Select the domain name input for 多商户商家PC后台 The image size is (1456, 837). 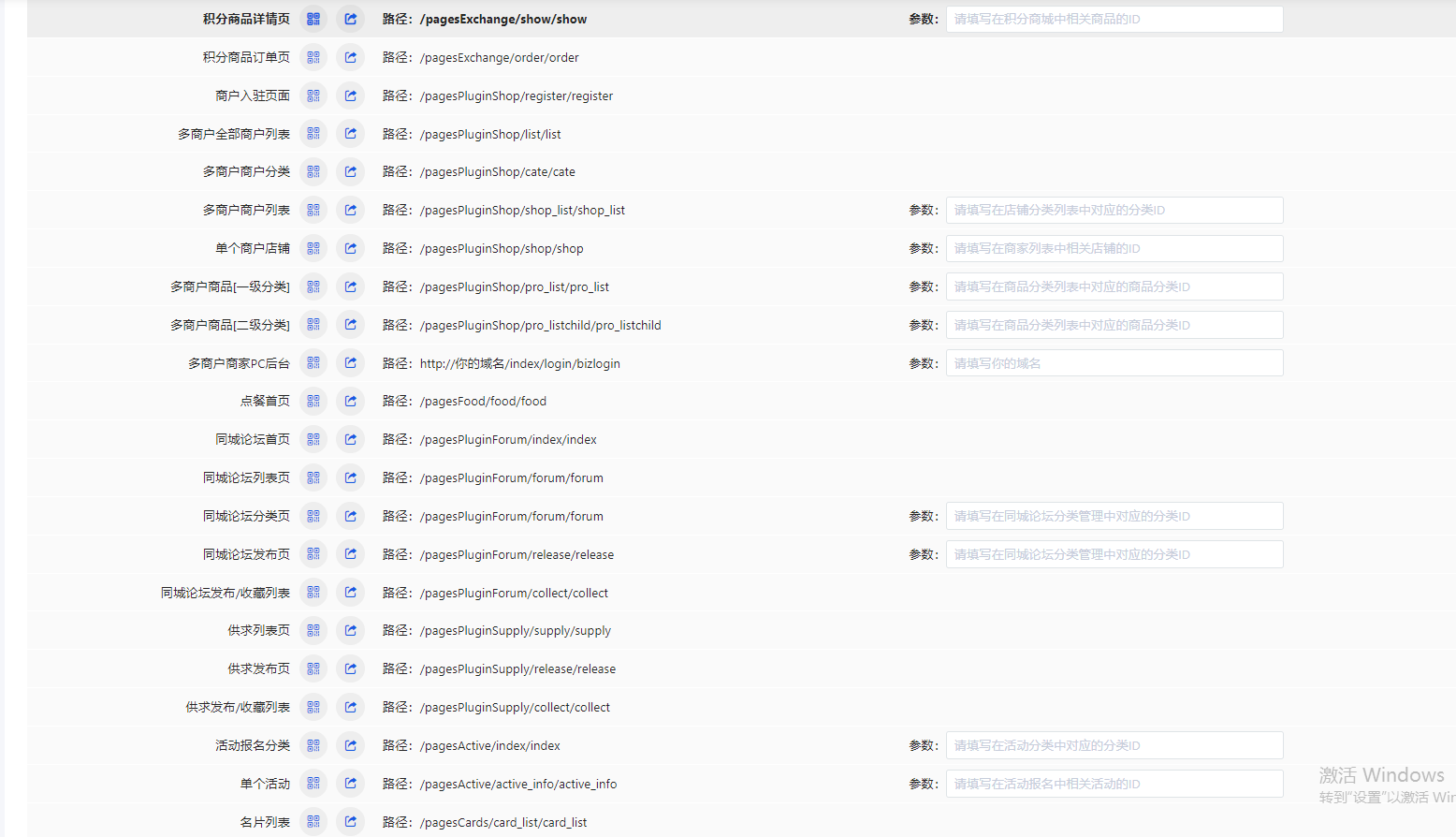click(x=1114, y=363)
